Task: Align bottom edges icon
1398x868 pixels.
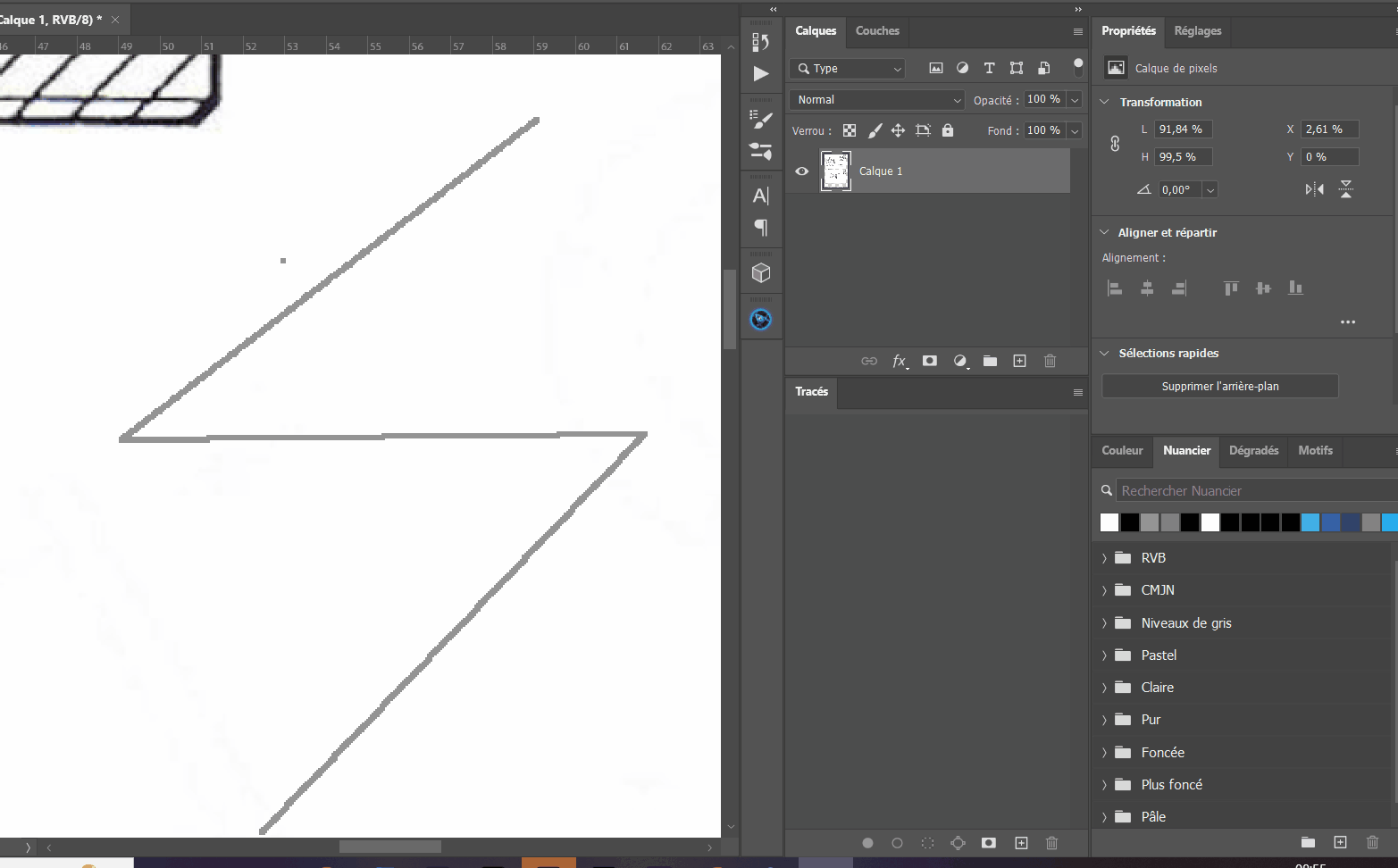Action: pyautogui.click(x=1295, y=288)
